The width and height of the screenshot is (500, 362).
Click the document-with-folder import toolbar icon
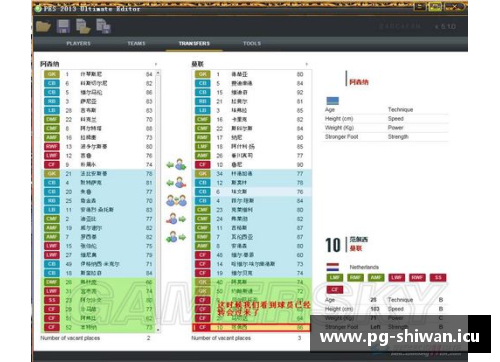(x=83, y=26)
